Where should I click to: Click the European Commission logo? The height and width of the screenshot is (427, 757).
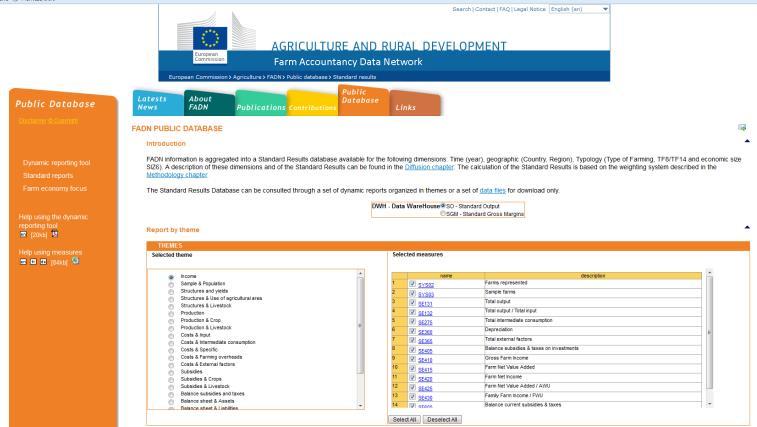210,44
